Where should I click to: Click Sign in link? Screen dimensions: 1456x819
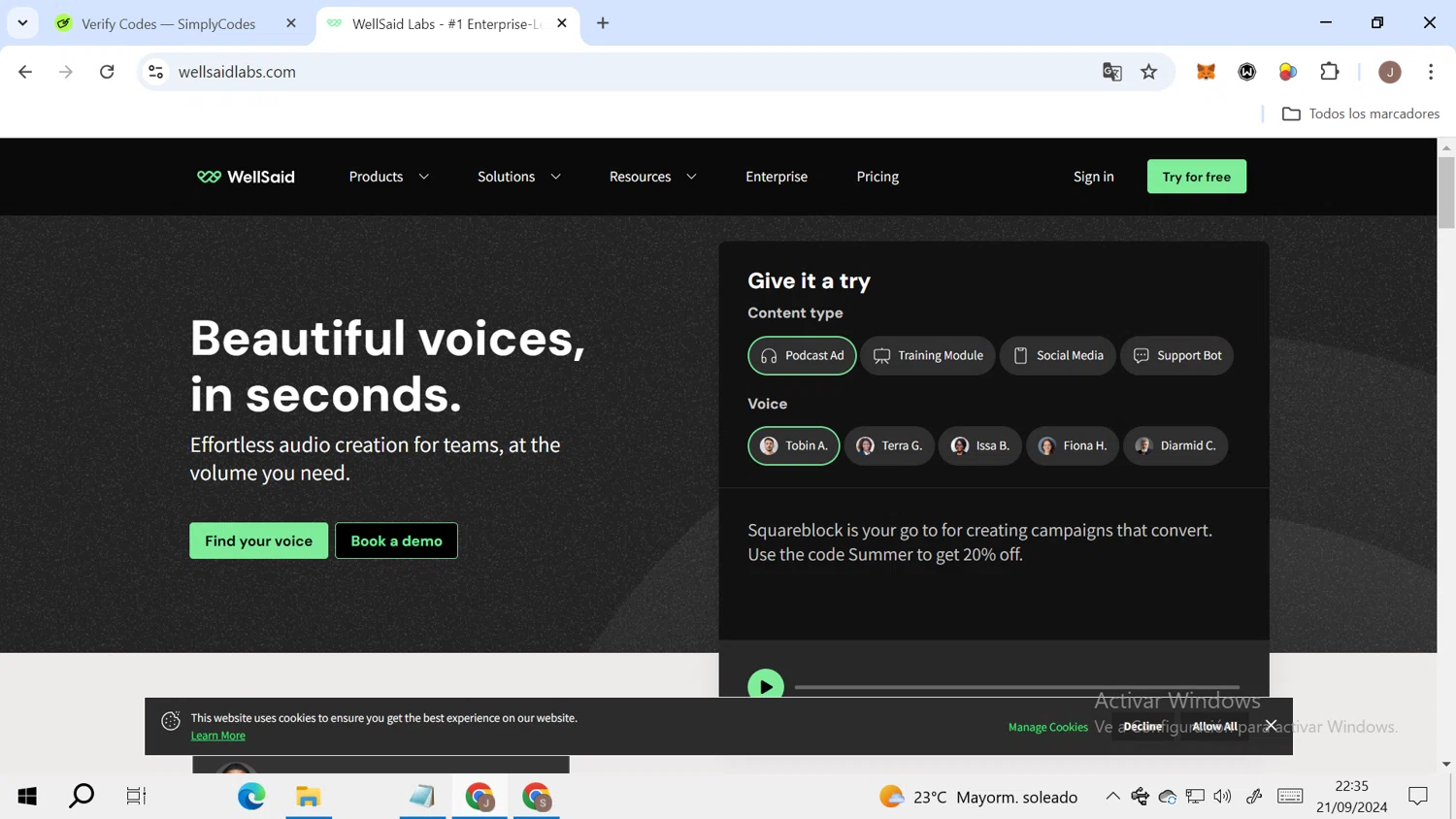click(1093, 177)
